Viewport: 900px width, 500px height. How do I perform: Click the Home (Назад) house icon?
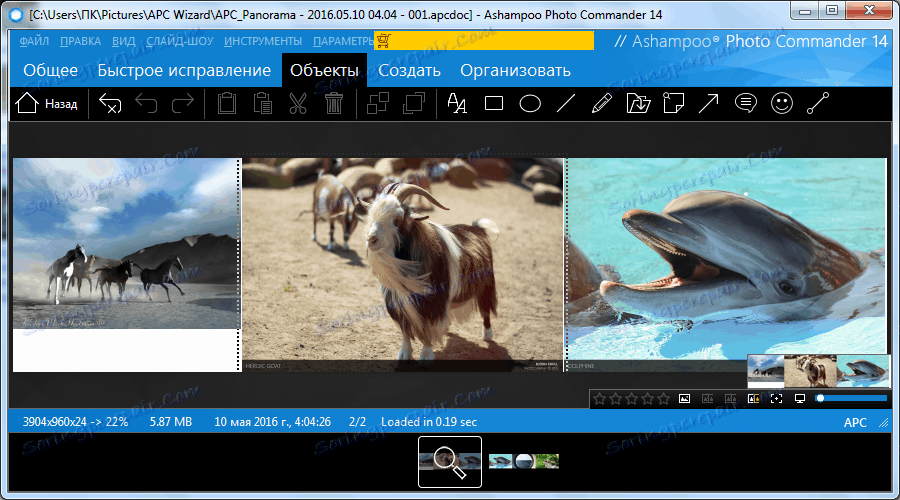tap(27, 103)
